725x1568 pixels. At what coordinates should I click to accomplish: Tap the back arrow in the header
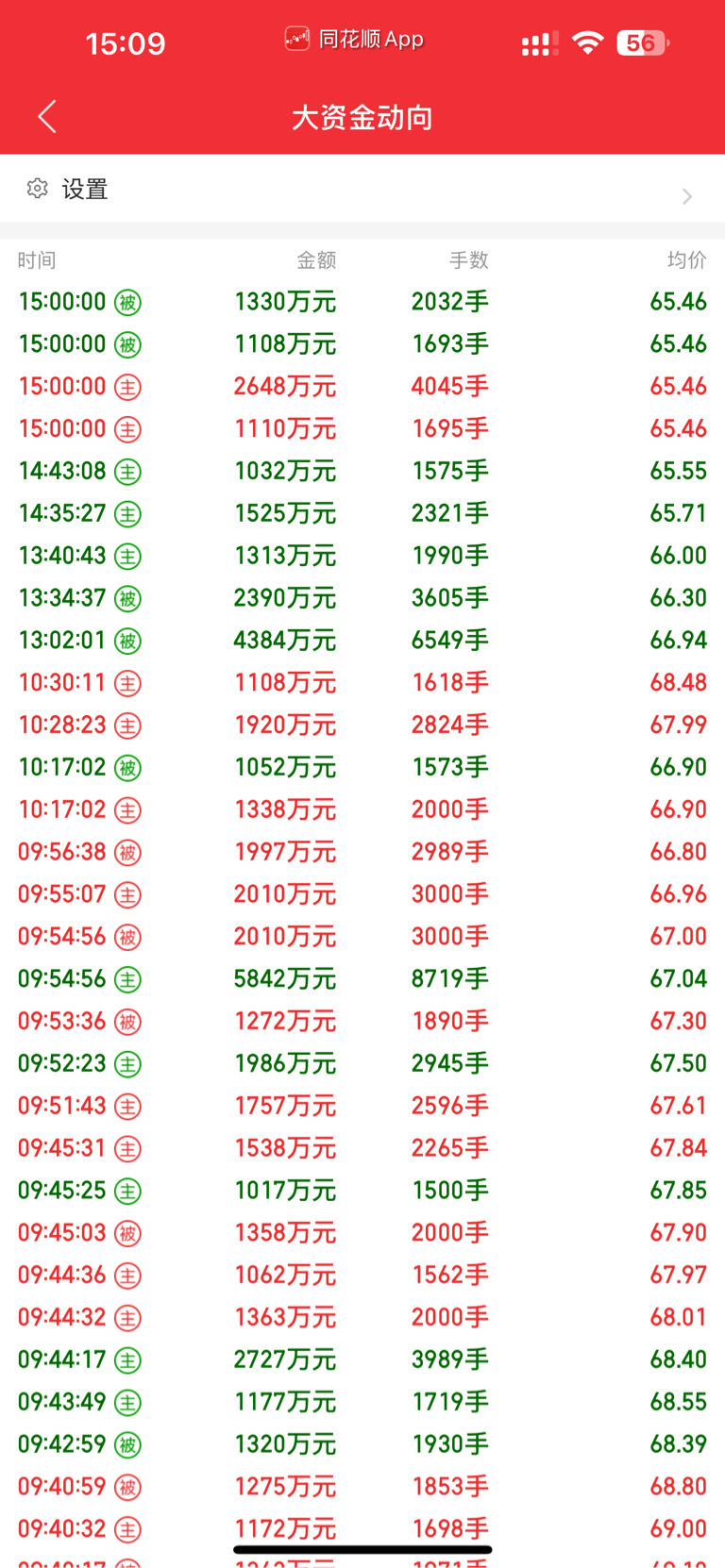[x=47, y=117]
